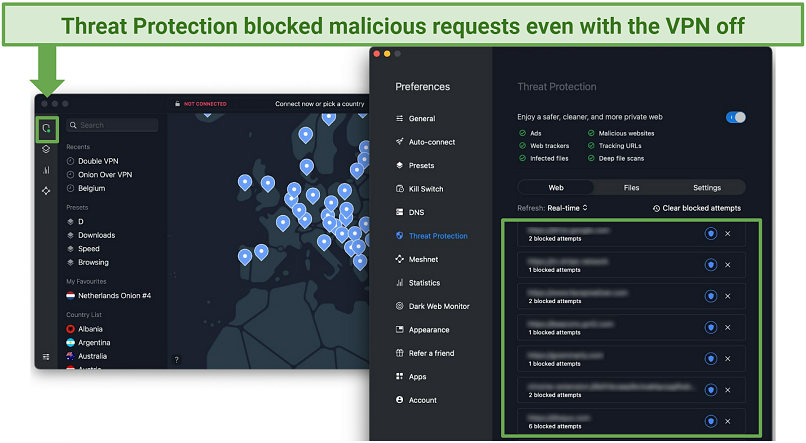Click Clear blocked attempts

697,208
